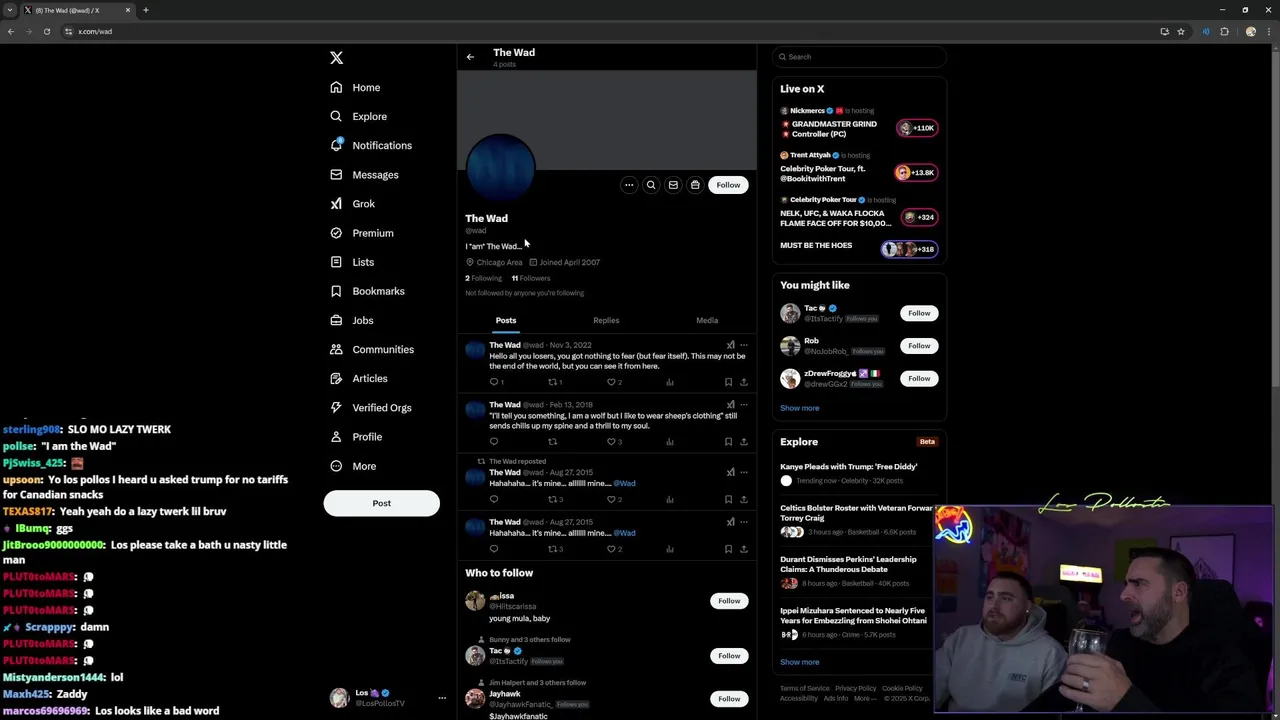
Task: Open the browser extensions puzzle icon
Action: pos(1224,31)
